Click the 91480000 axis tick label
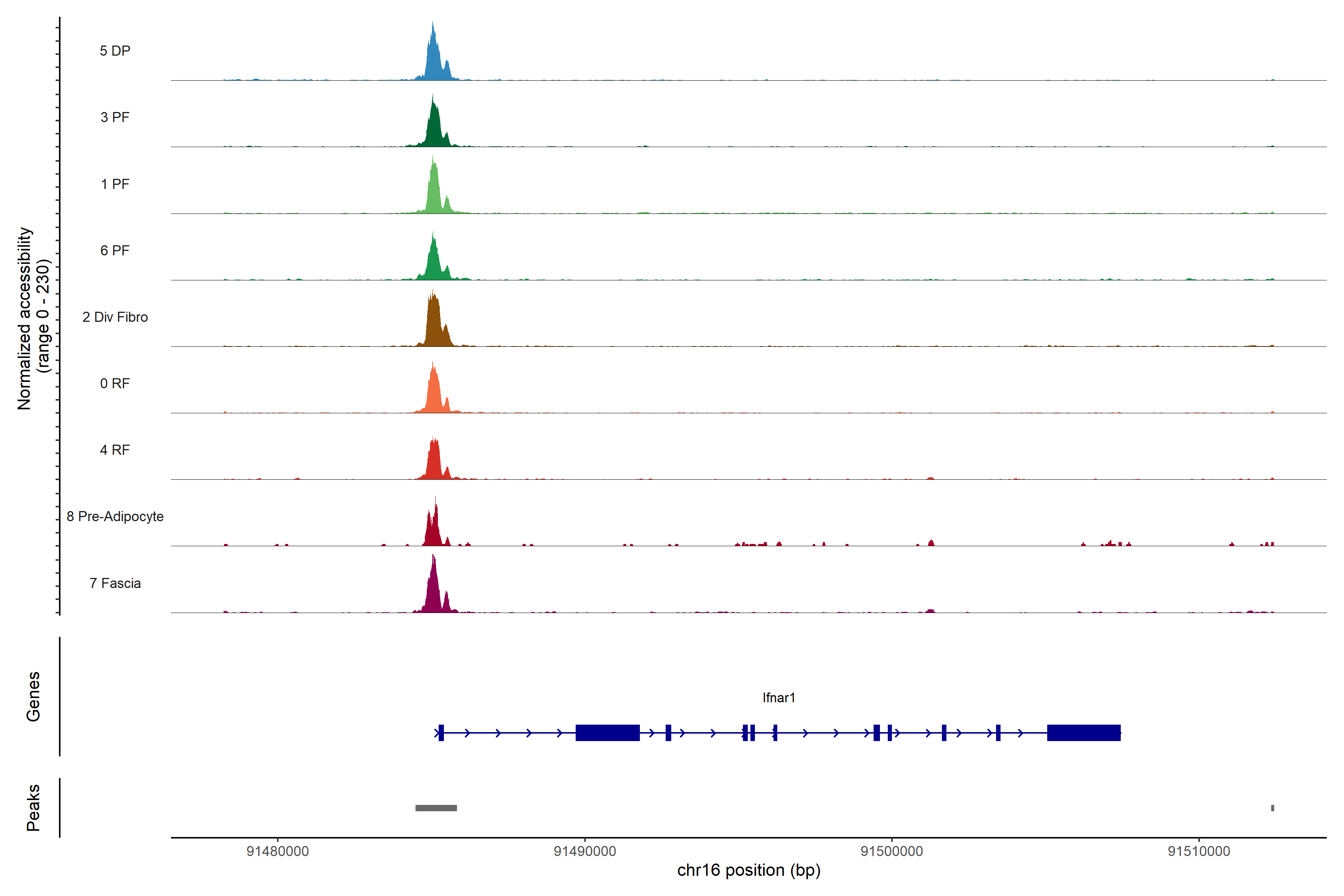The image size is (1344, 896). click(278, 851)
